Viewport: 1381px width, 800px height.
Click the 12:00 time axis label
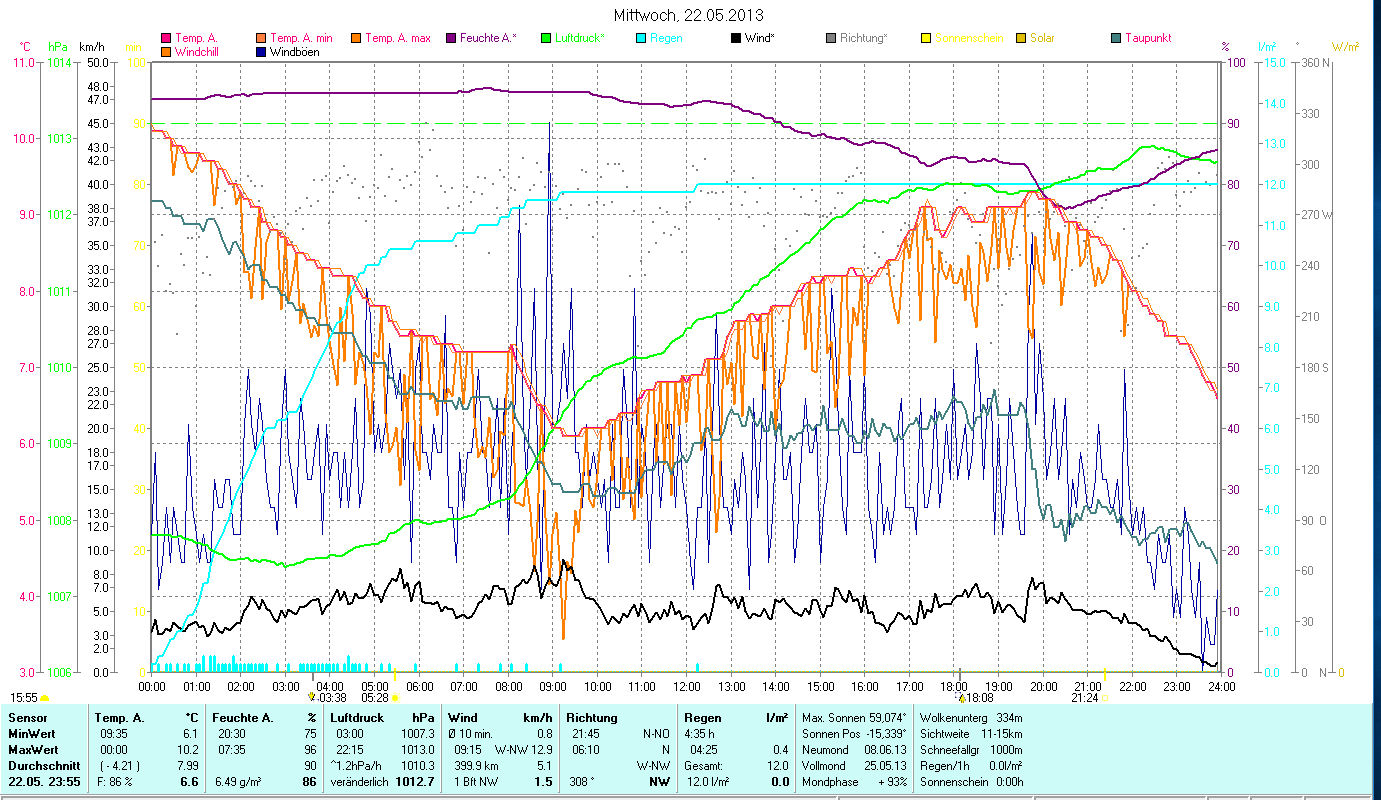tap(687, 687)
